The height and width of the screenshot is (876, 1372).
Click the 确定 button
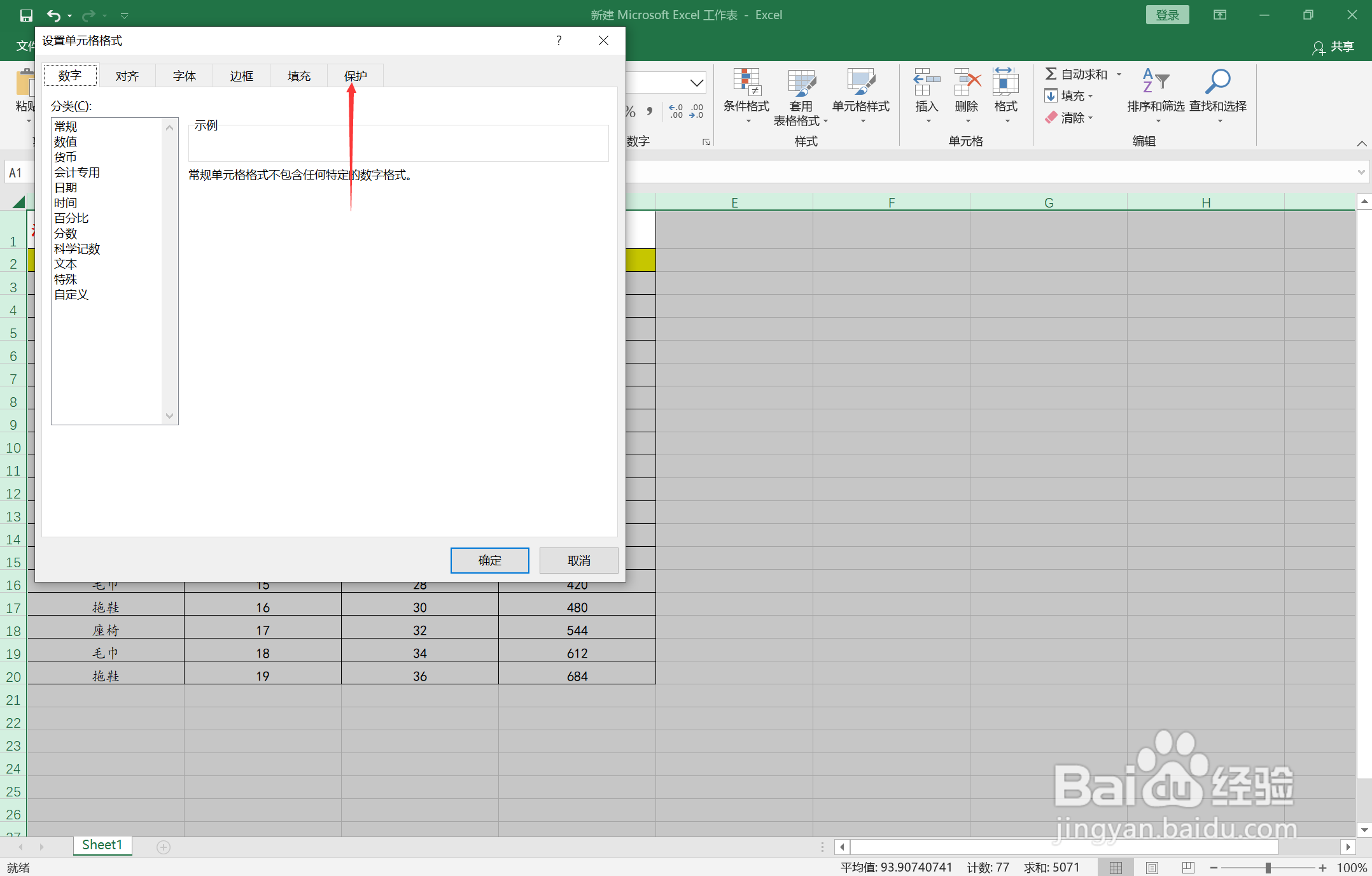tap(489, 560)
